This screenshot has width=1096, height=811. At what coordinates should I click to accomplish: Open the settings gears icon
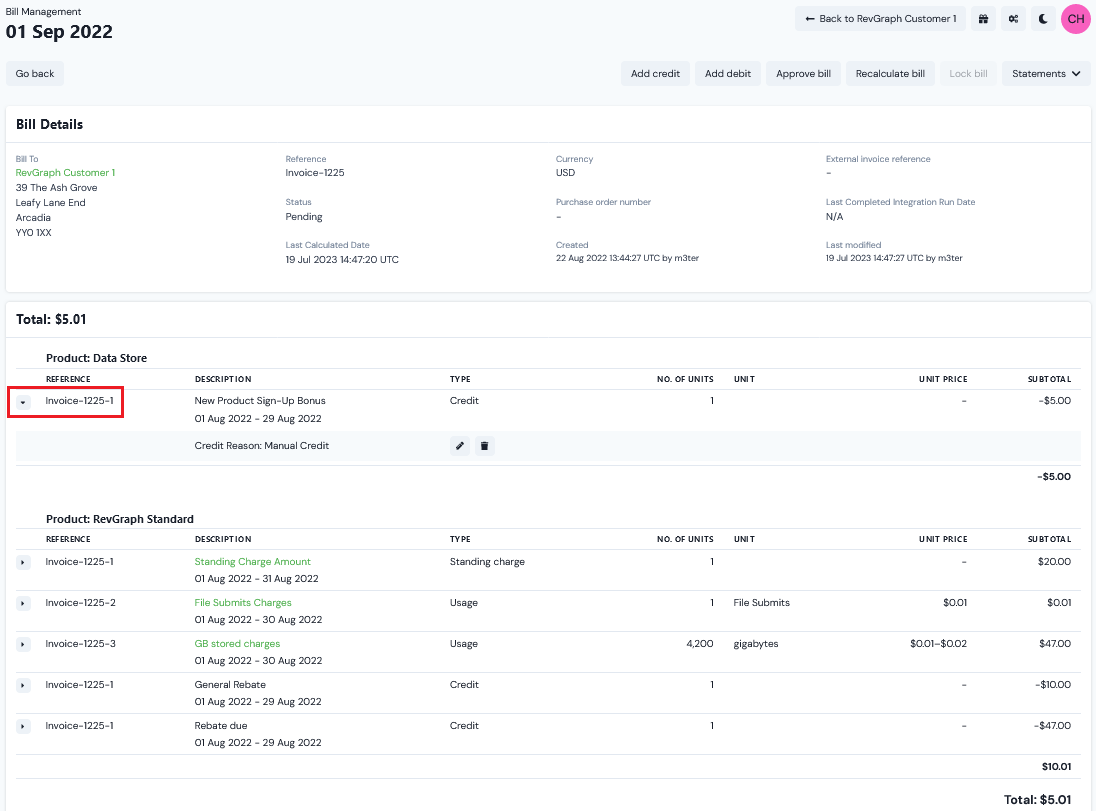coord(1014,19)
